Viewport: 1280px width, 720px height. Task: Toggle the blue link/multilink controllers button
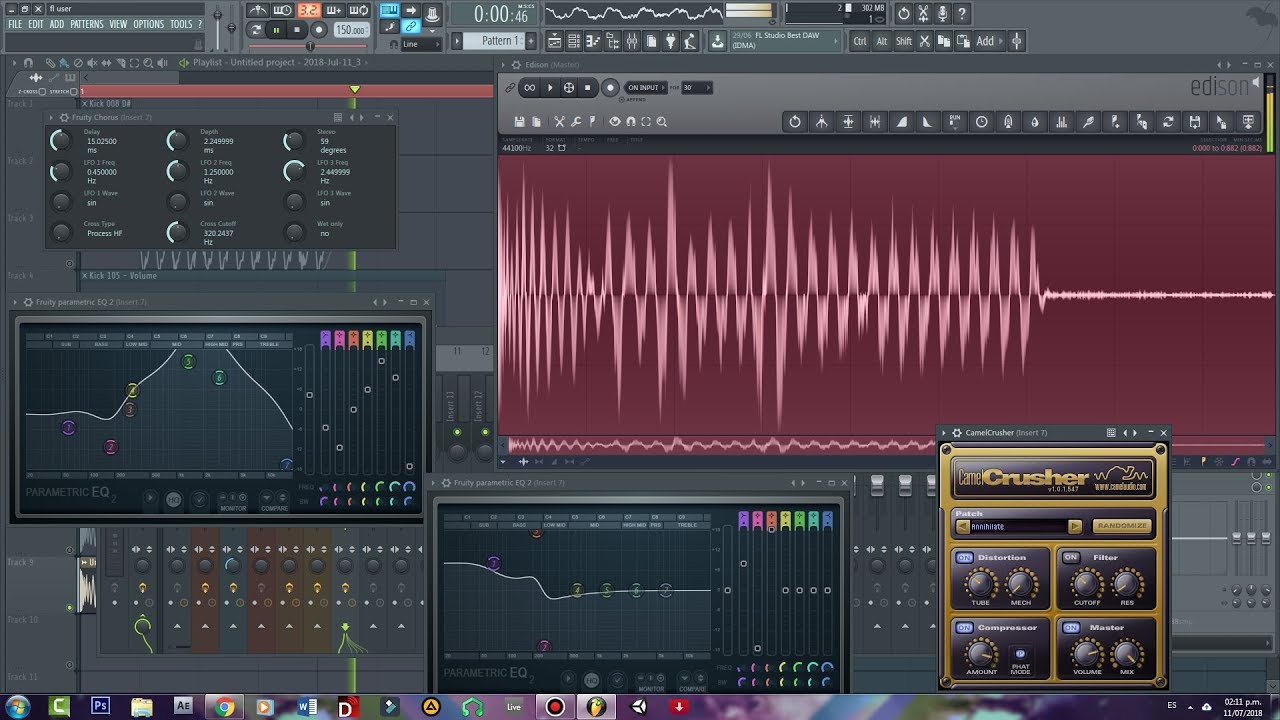410,27
